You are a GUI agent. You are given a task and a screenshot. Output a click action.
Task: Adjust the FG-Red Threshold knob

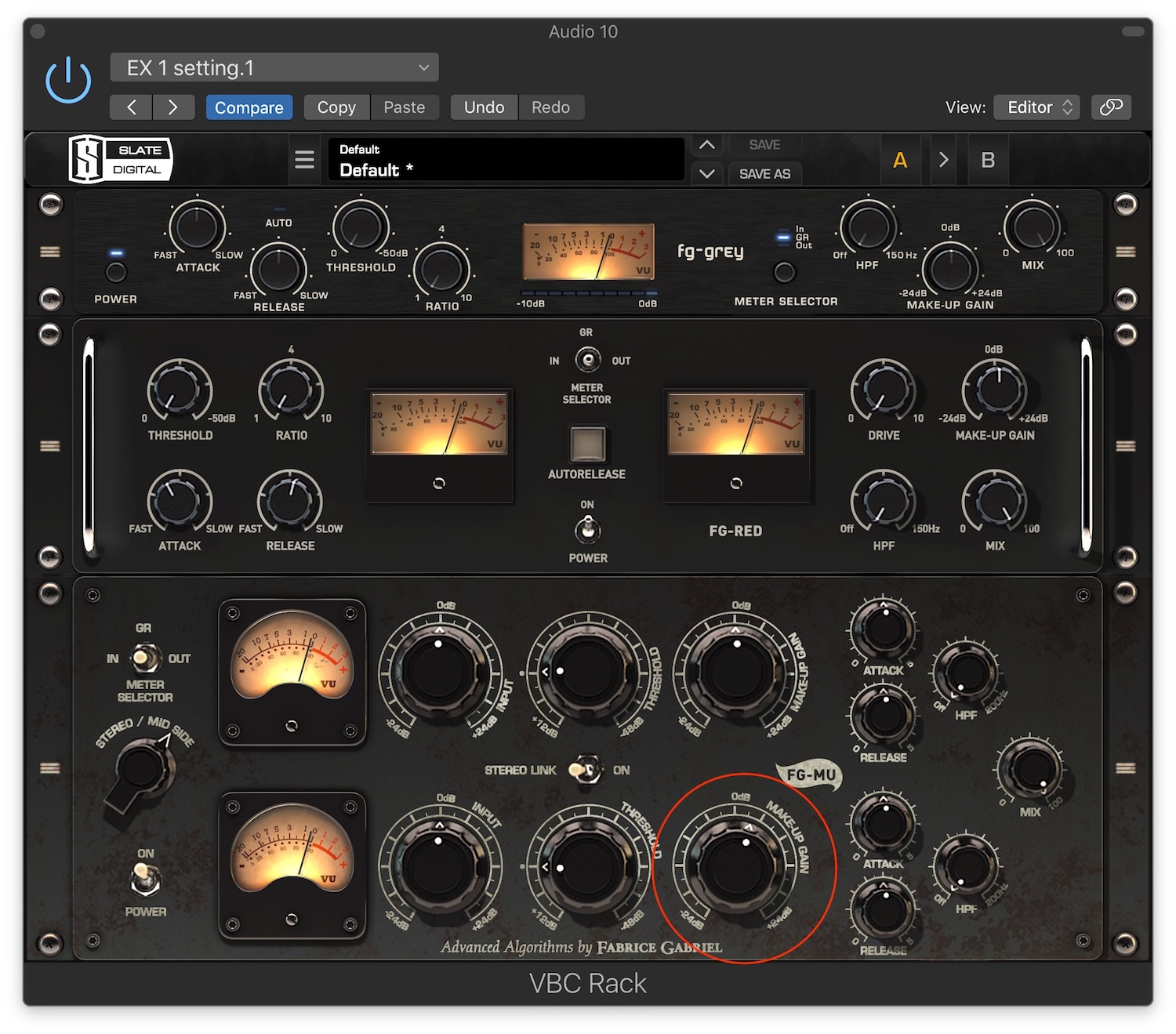pyautogui.click(x=180, y=390)
